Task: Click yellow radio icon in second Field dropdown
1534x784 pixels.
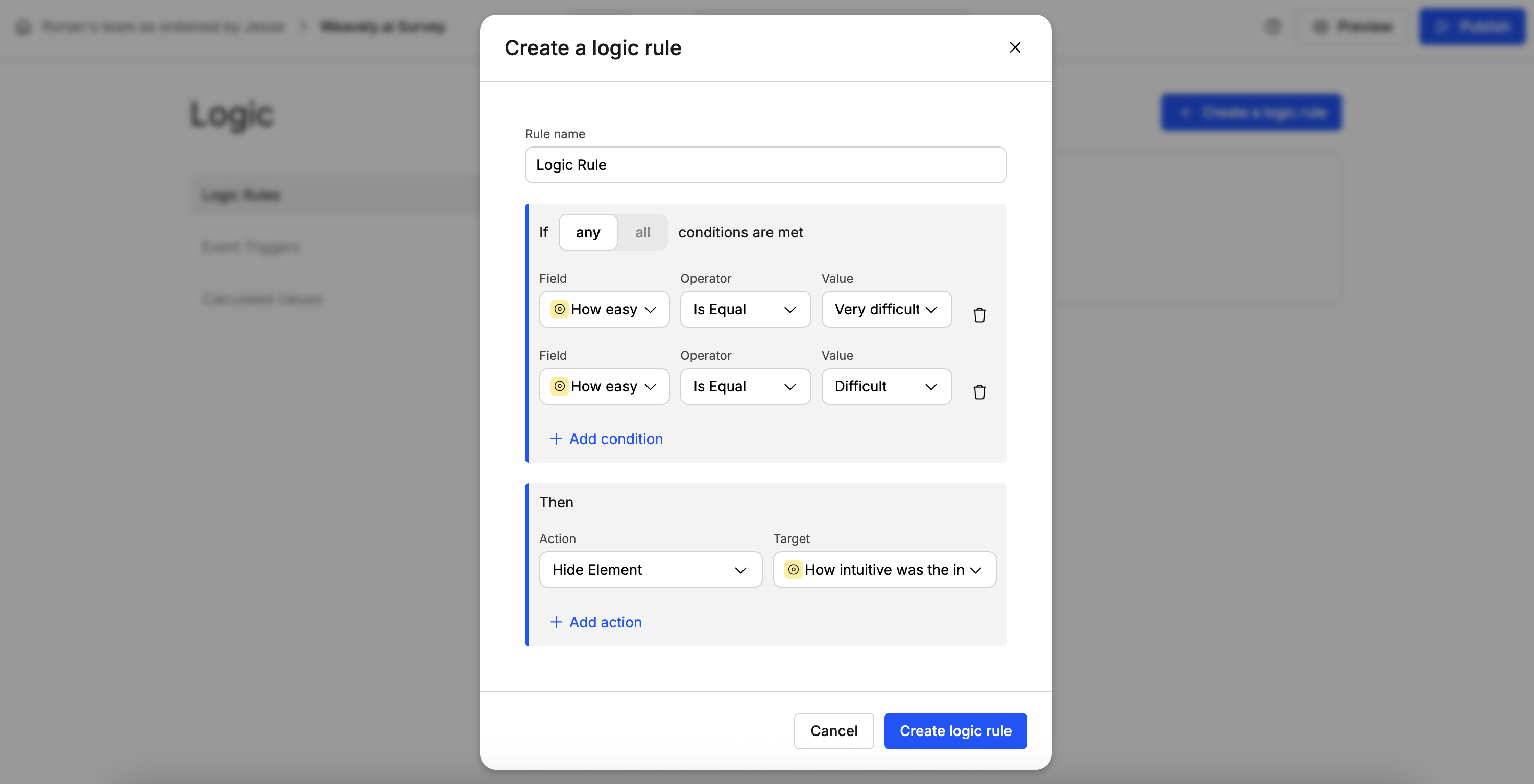Action: pyautogui.click(x=559, y=386)
